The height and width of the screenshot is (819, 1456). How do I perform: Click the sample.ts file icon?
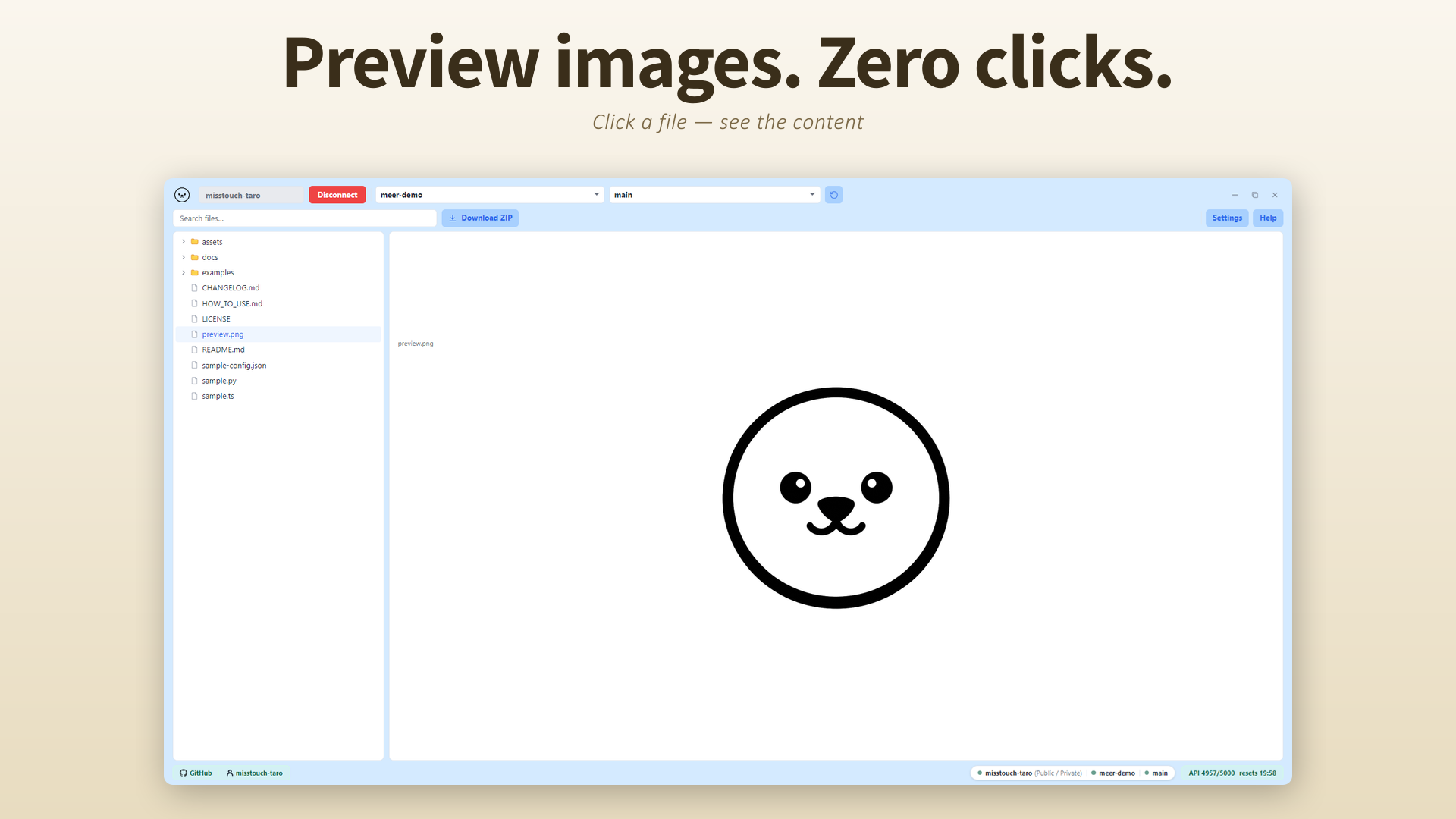pos(195,397)
